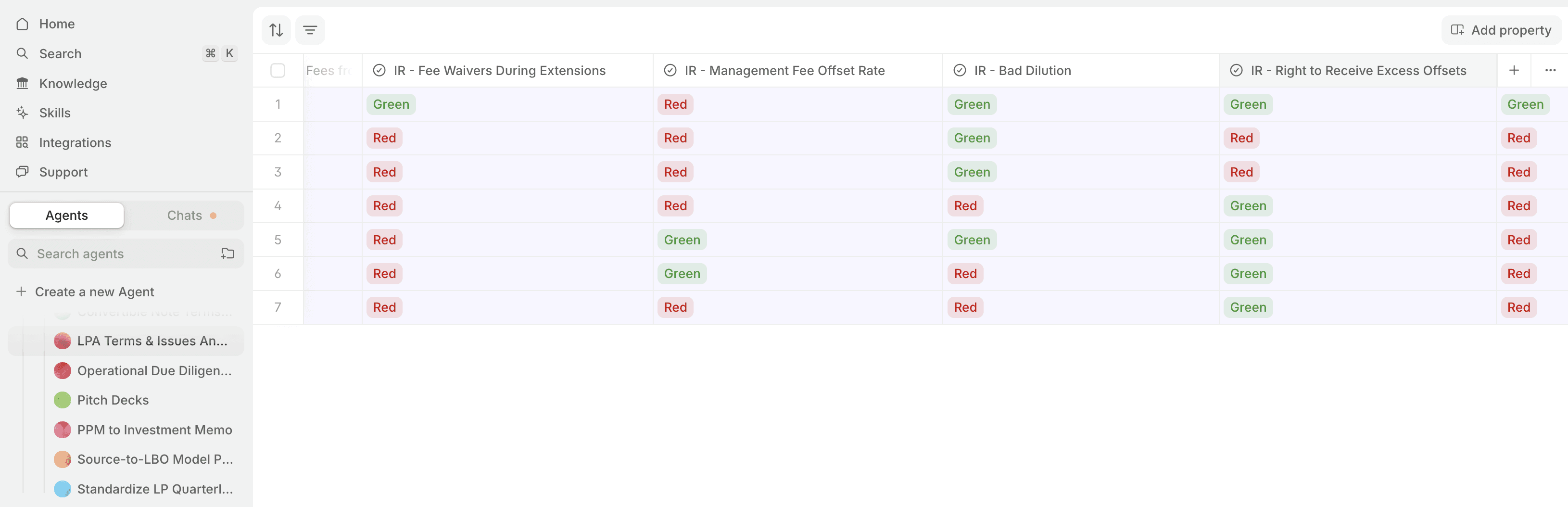Image resolution: width=1568 pixels, height=507 pixels.
Task: Select the Skills icon in sidebar
Action: pos(23,113)
